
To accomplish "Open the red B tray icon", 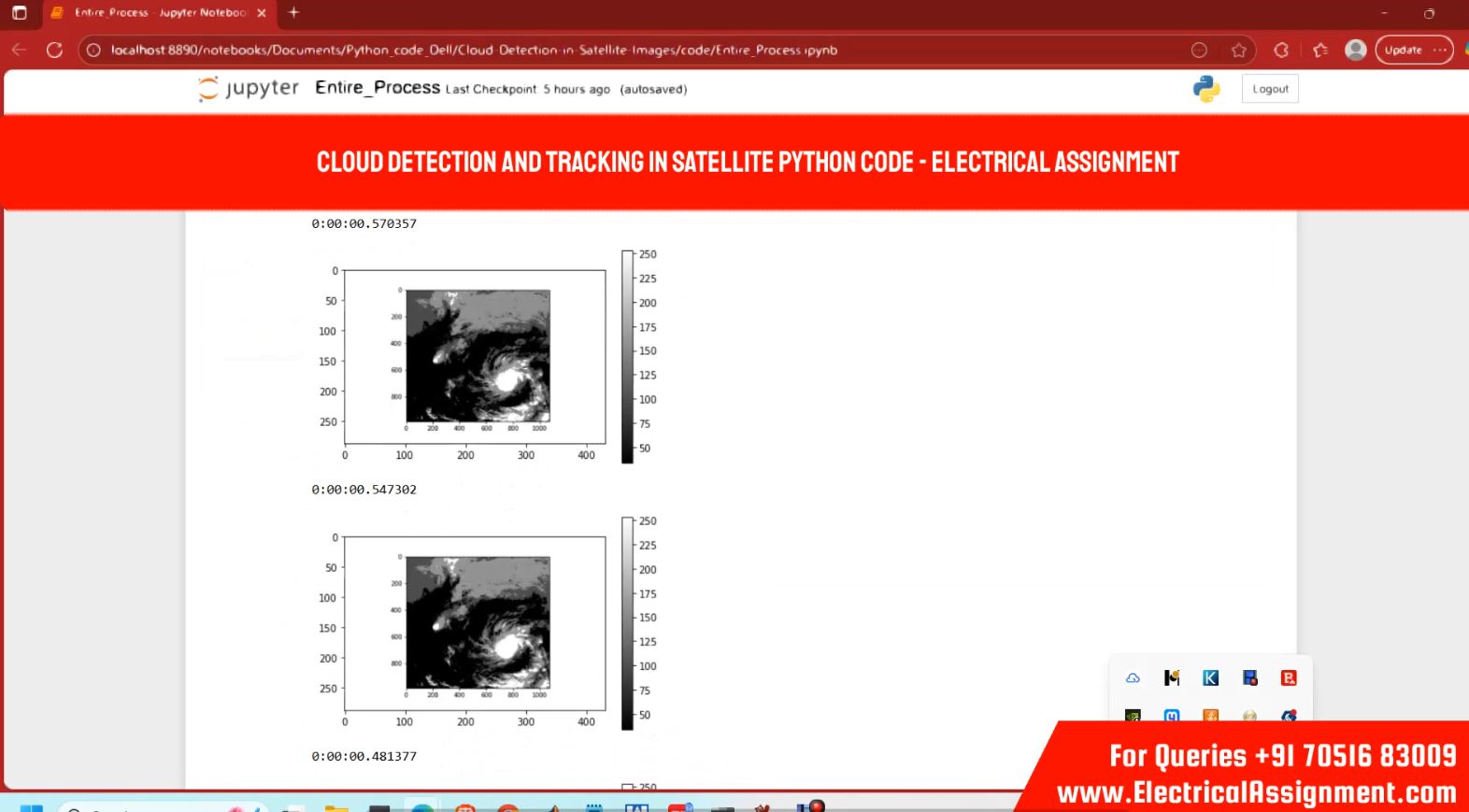I will click(1289, 678).
